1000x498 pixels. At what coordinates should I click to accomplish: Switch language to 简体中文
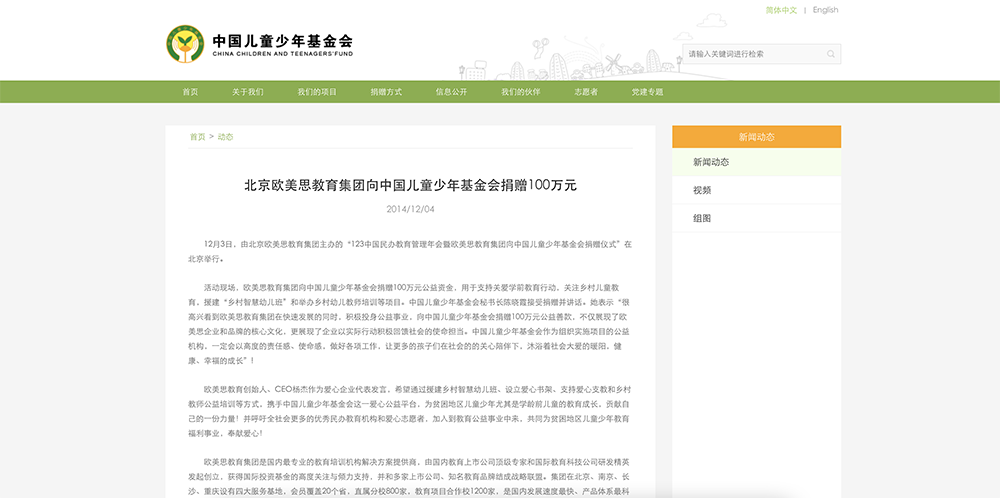pos(781,10)
